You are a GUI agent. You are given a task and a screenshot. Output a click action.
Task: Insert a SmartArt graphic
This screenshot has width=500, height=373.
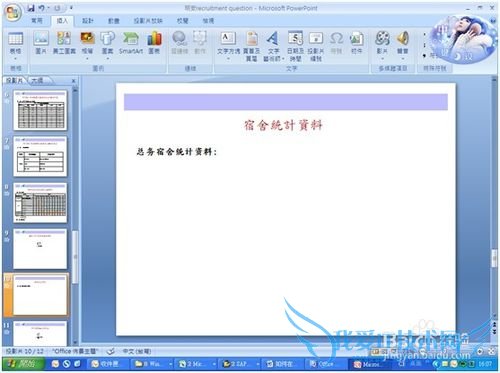point(131,43)
